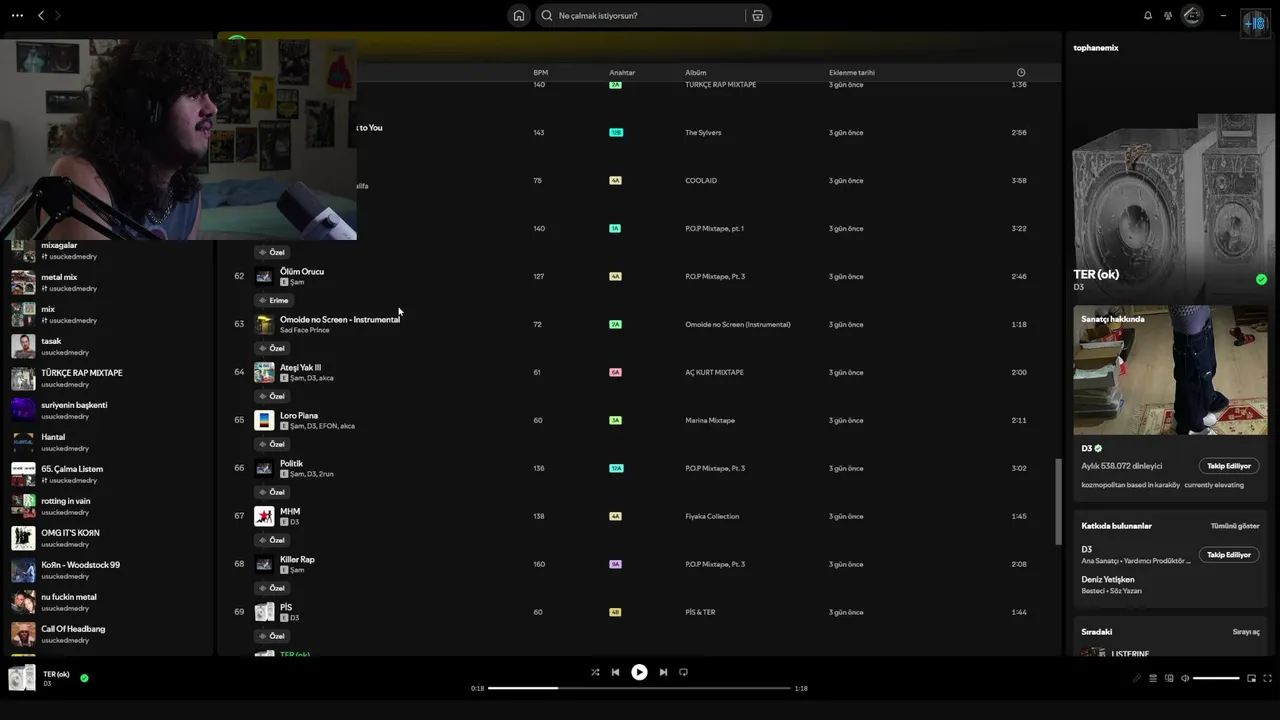The width and height of the screenshot is (1280, 720).
Task: Open the Koßn - Woodstock 99 playlist
Action: click(x=108, y=571)
